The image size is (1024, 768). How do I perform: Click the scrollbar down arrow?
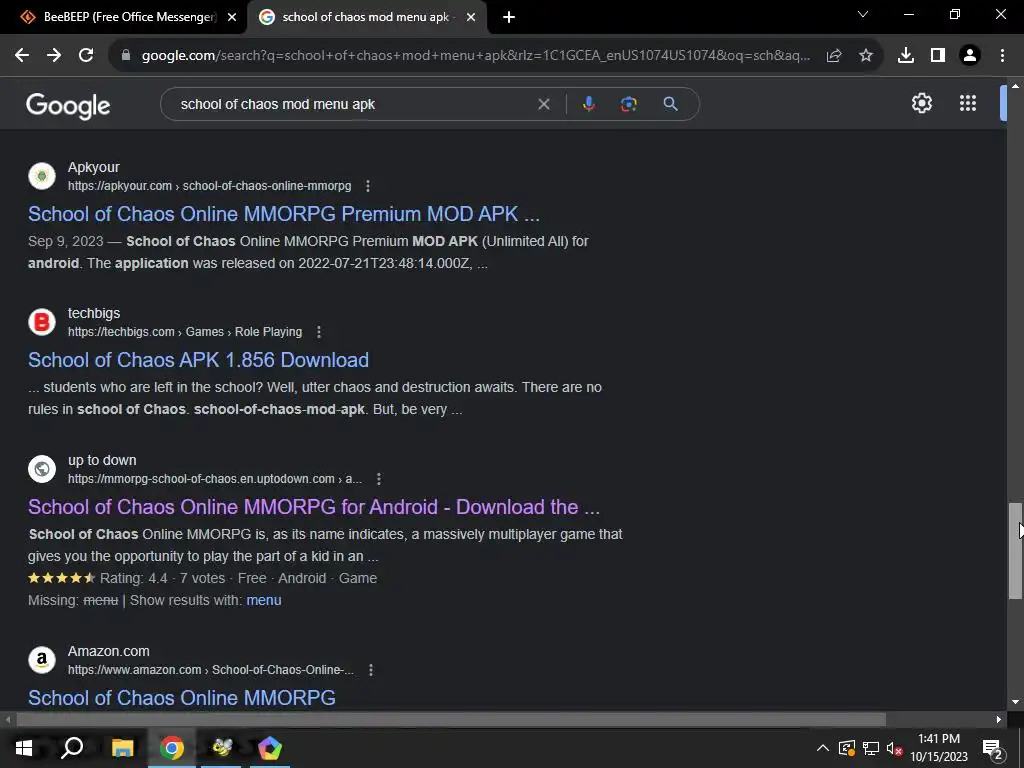(1015, 702)
